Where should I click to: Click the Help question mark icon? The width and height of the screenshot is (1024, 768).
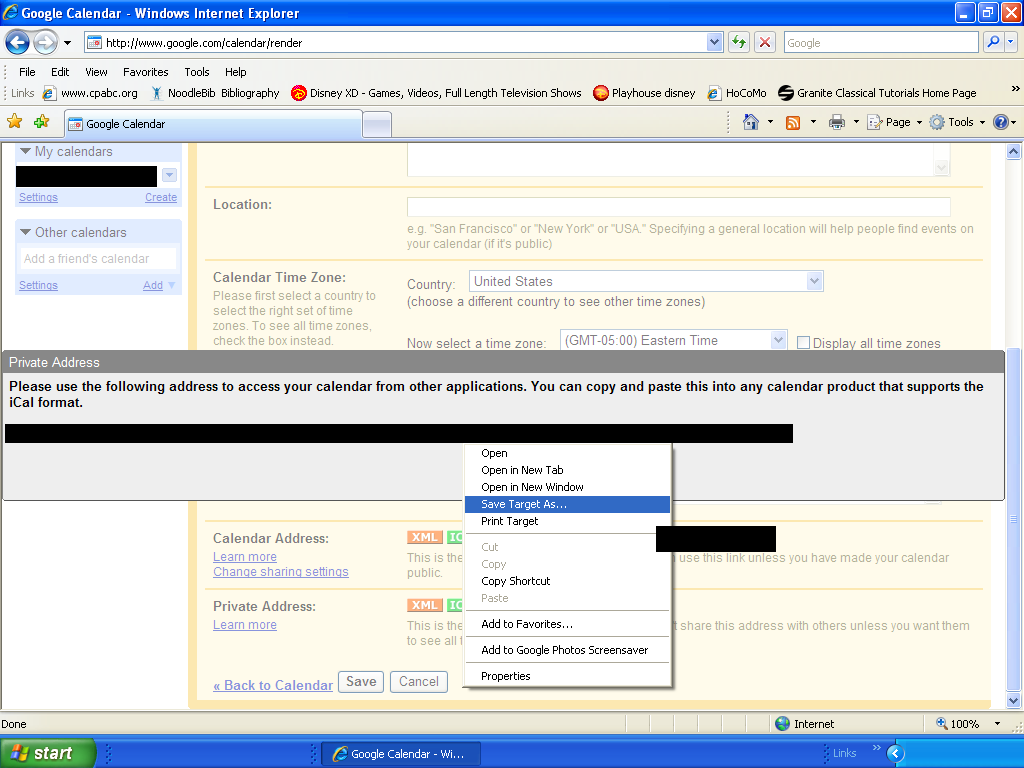(1000, 122)
